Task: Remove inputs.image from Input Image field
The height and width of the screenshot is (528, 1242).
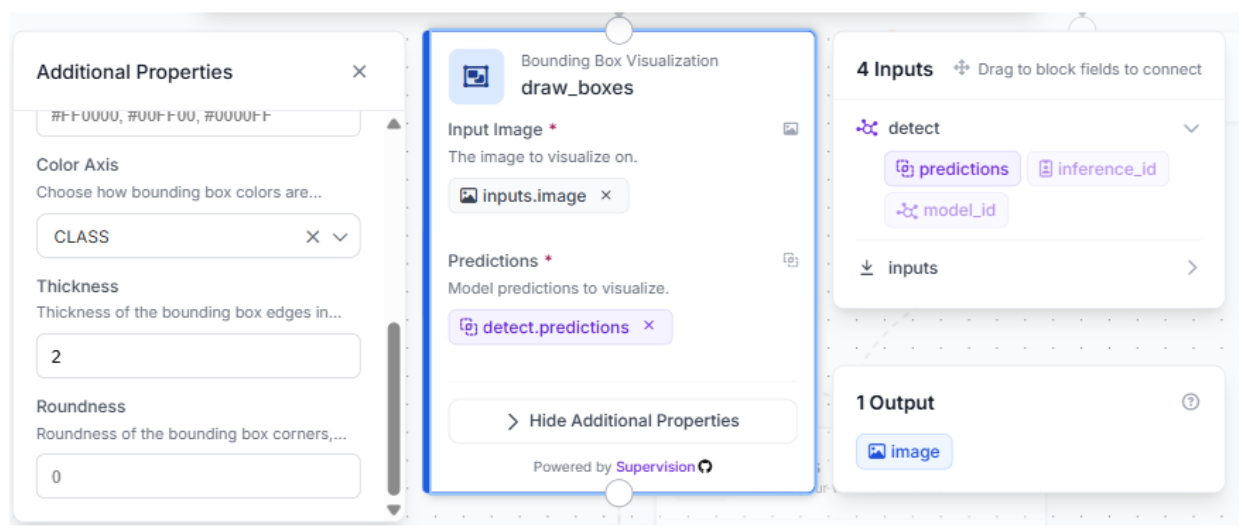Action: click(605, 195)
